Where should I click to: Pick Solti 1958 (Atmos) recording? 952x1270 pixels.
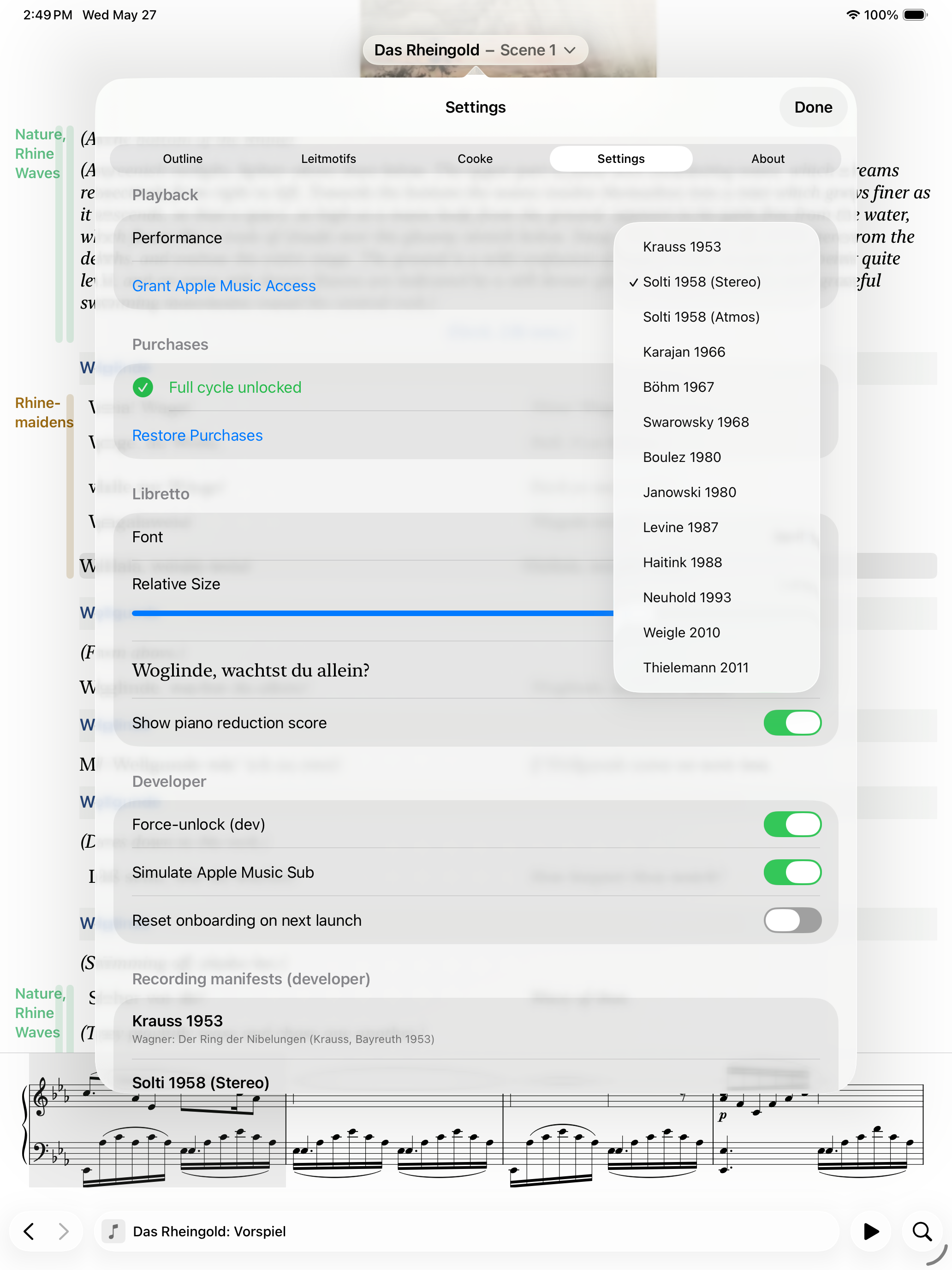point(716,317)
